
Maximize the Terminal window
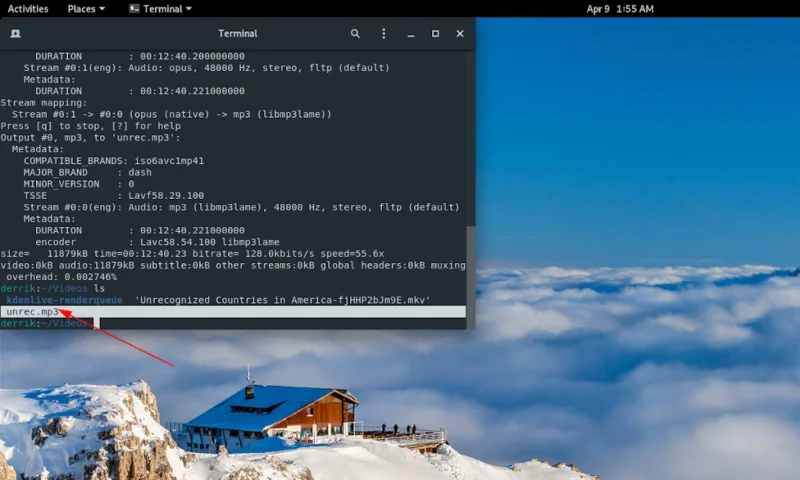pos(435,34)
